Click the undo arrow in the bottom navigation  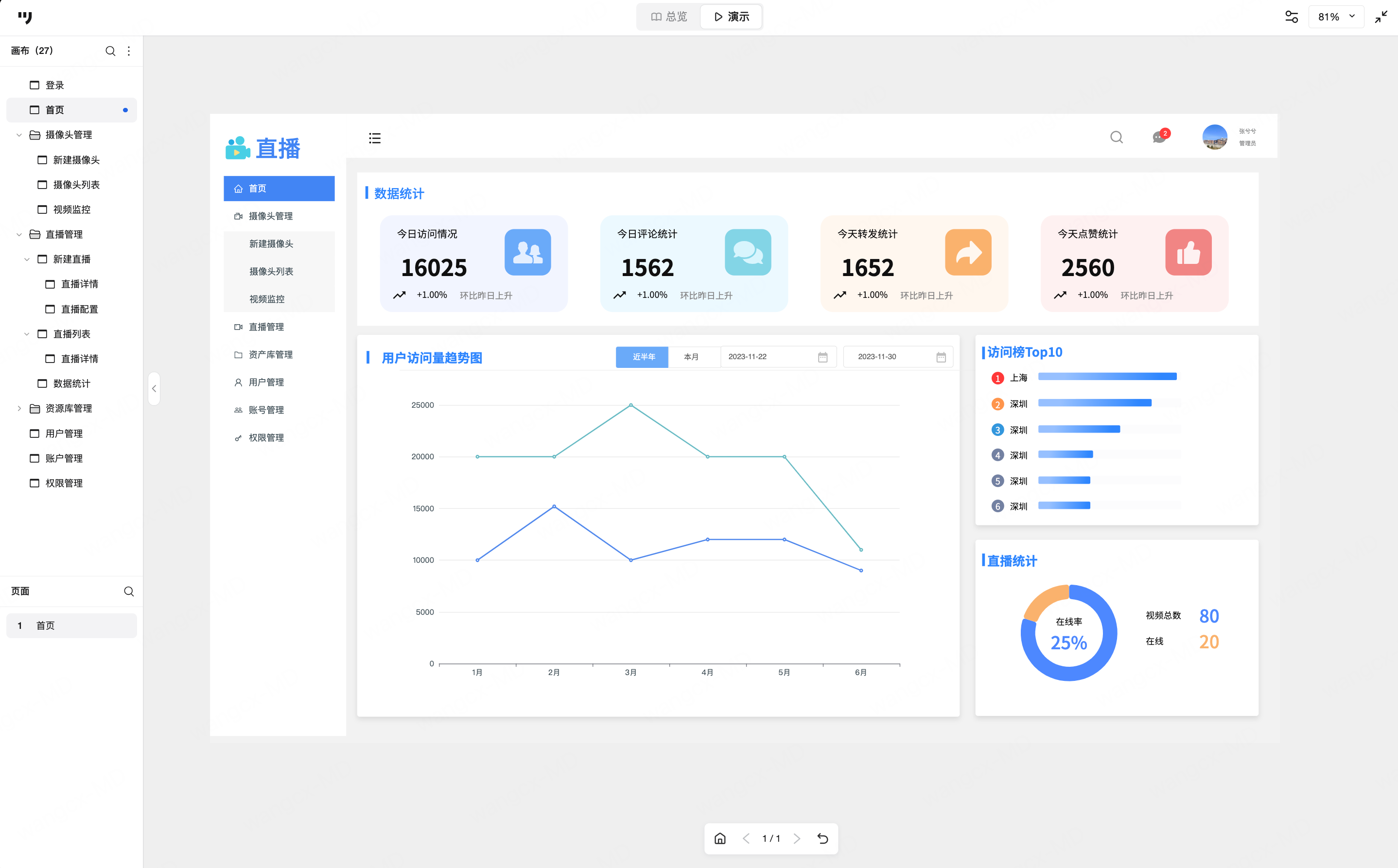pyautogui.click(x=822, y=839)
